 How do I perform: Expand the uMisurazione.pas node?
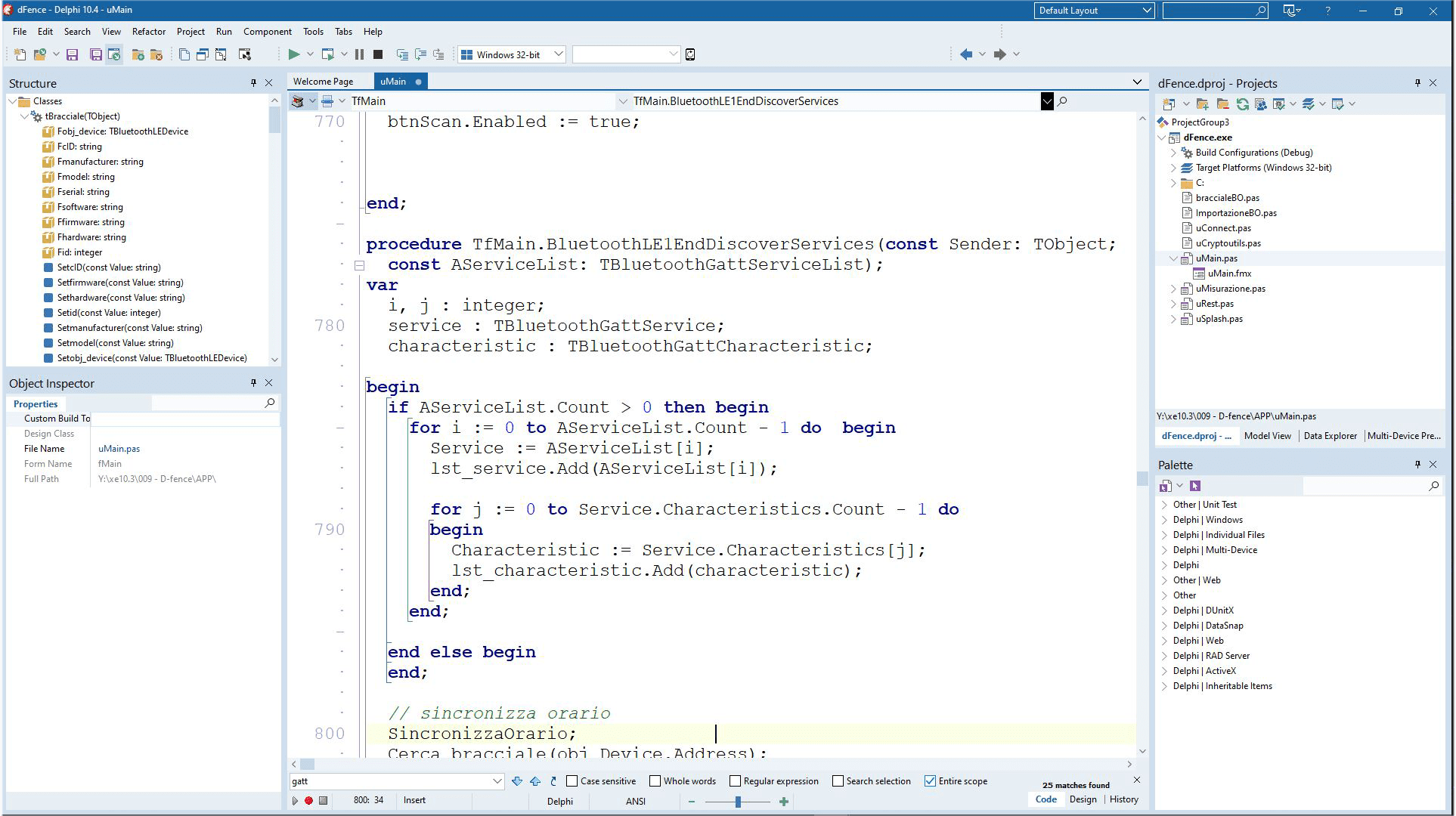pos(1174,289)
